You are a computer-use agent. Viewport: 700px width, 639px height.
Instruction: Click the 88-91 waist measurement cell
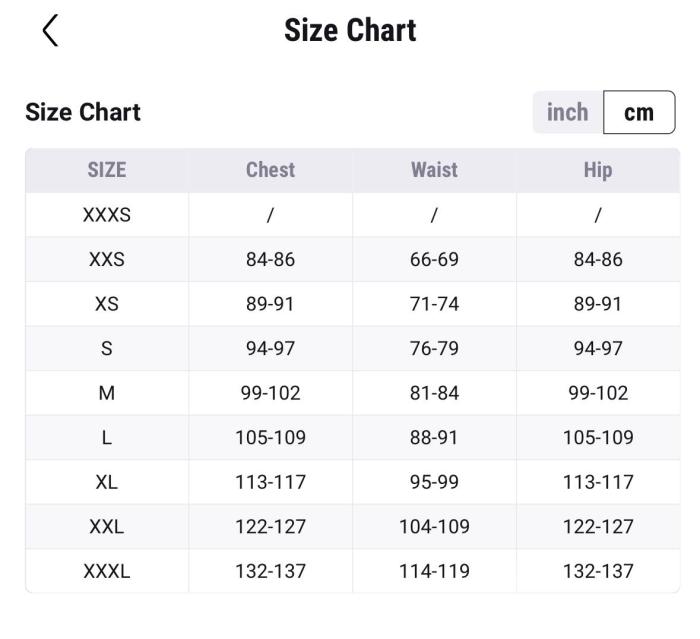434,438
